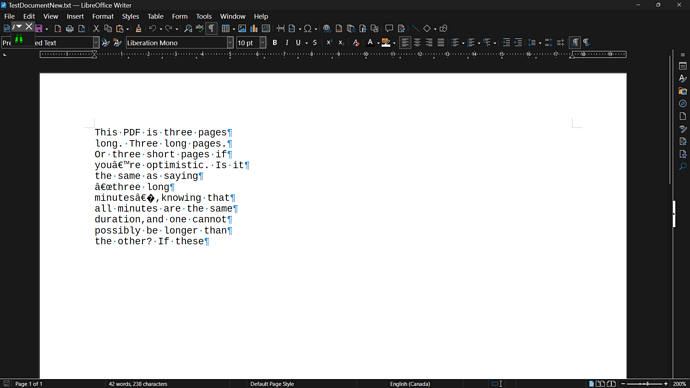Screen dimensions: 690x388
Task: Open the Edit menu
Action: click(x=29, y=16)
